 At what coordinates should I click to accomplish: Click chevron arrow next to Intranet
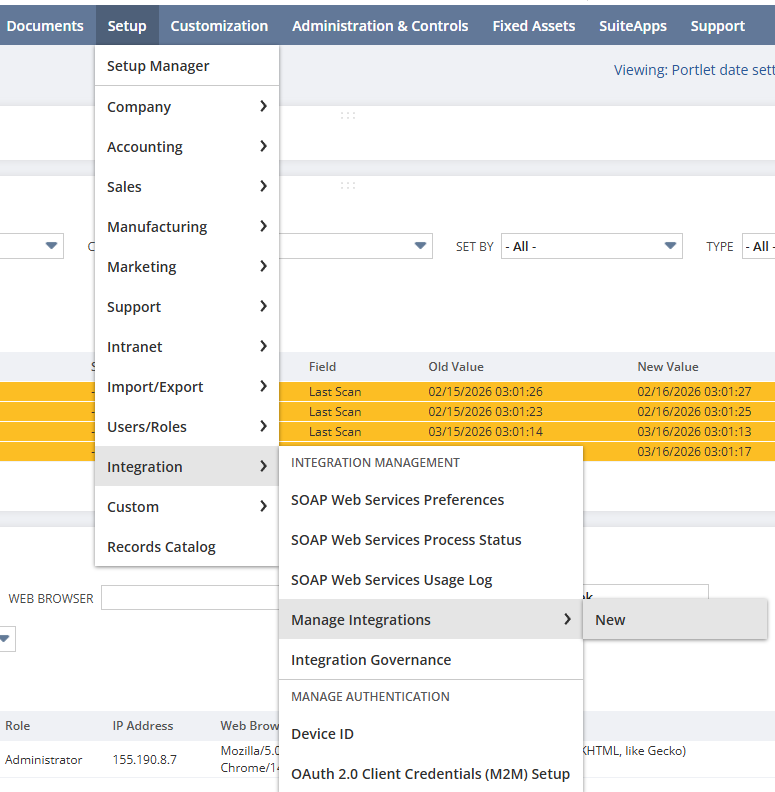tap(263, 346)
